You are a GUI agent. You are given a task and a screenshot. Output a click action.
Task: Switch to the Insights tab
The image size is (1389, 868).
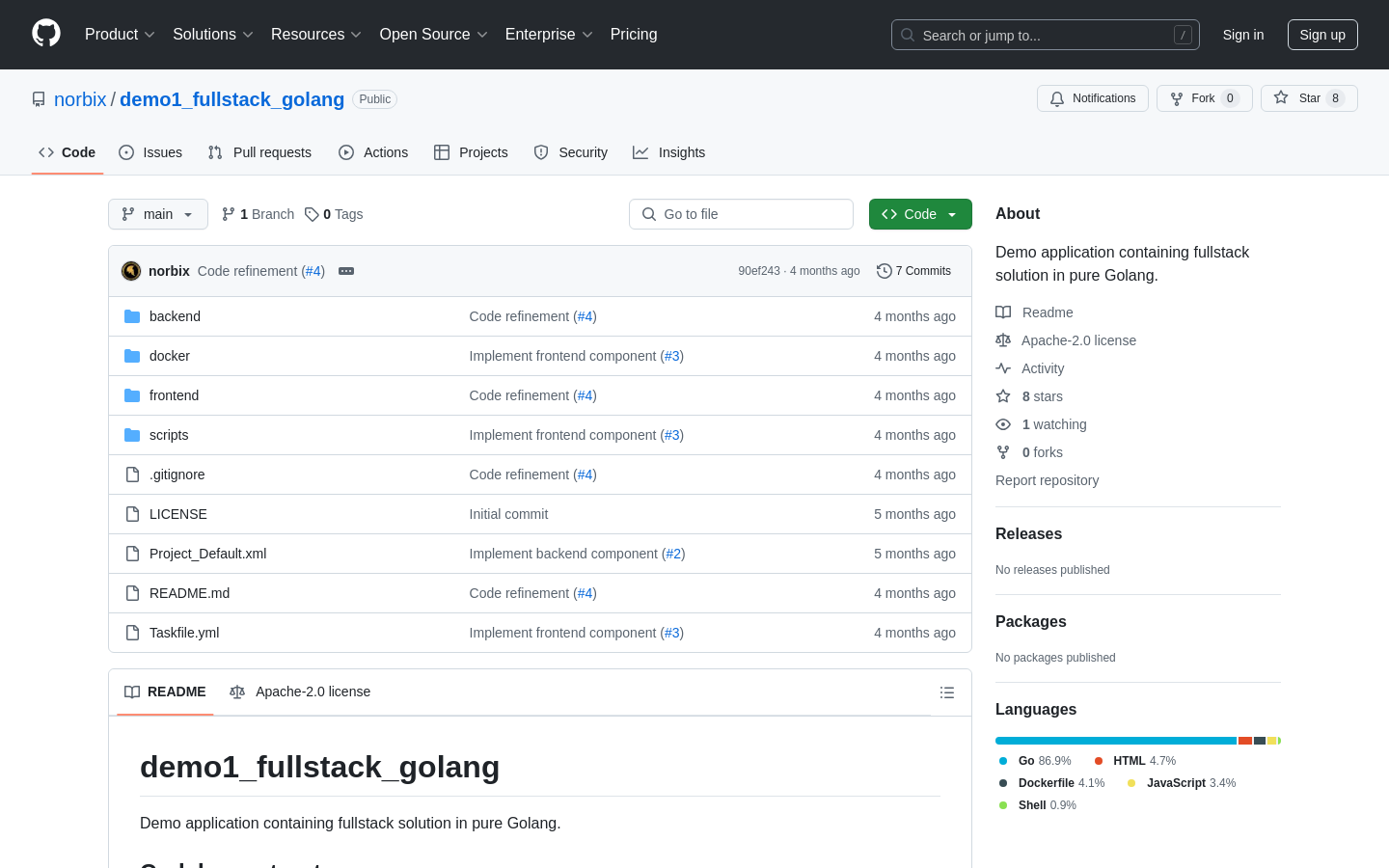(x=669, y=152)
